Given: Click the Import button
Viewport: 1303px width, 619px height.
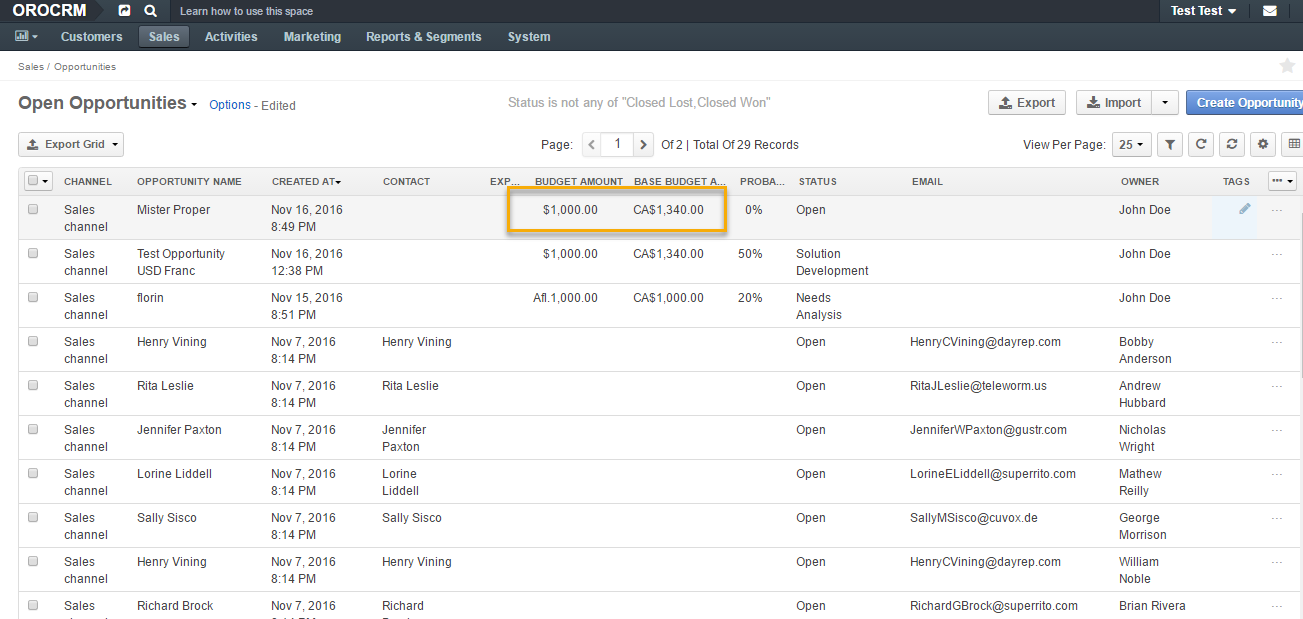Looking at the screenshot, I should [x=1114, y=103].
